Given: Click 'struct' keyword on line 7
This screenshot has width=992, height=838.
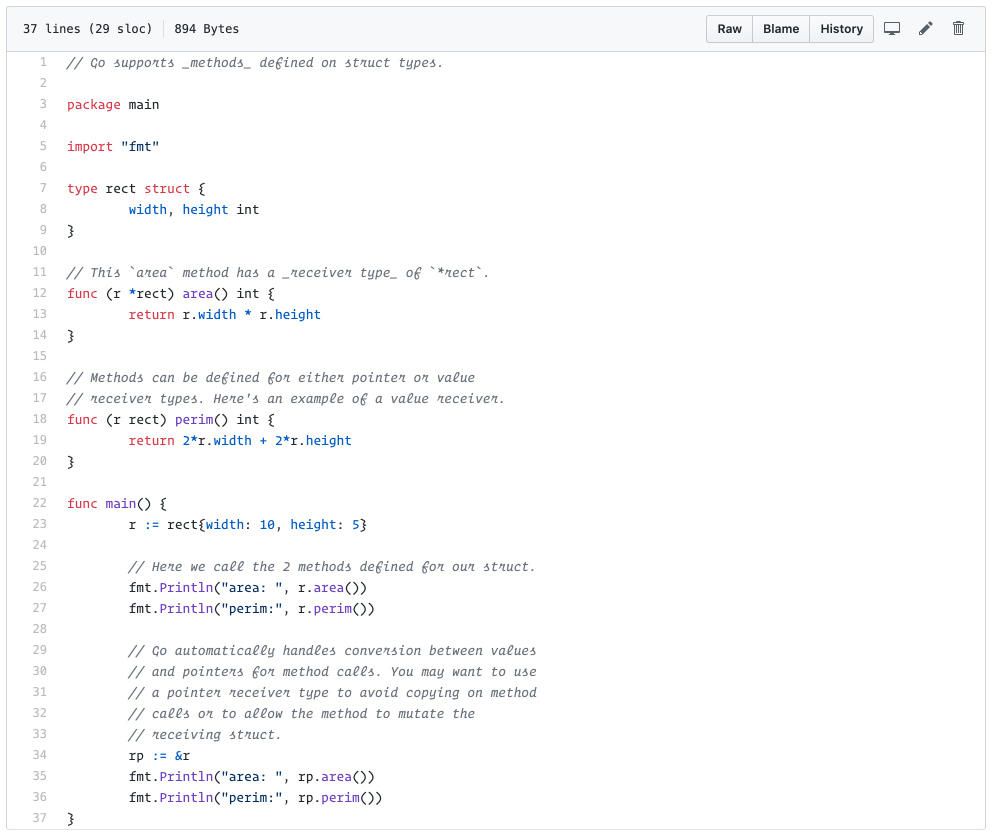Looking at the screenshot, I should pyautogui.click(x=167, y=188).
